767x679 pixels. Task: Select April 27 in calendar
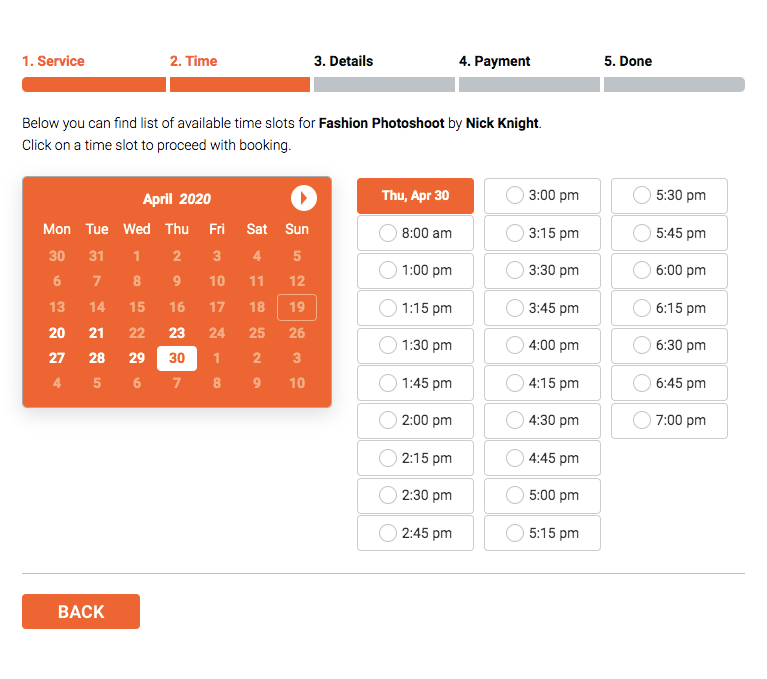(x=57, y=358)
